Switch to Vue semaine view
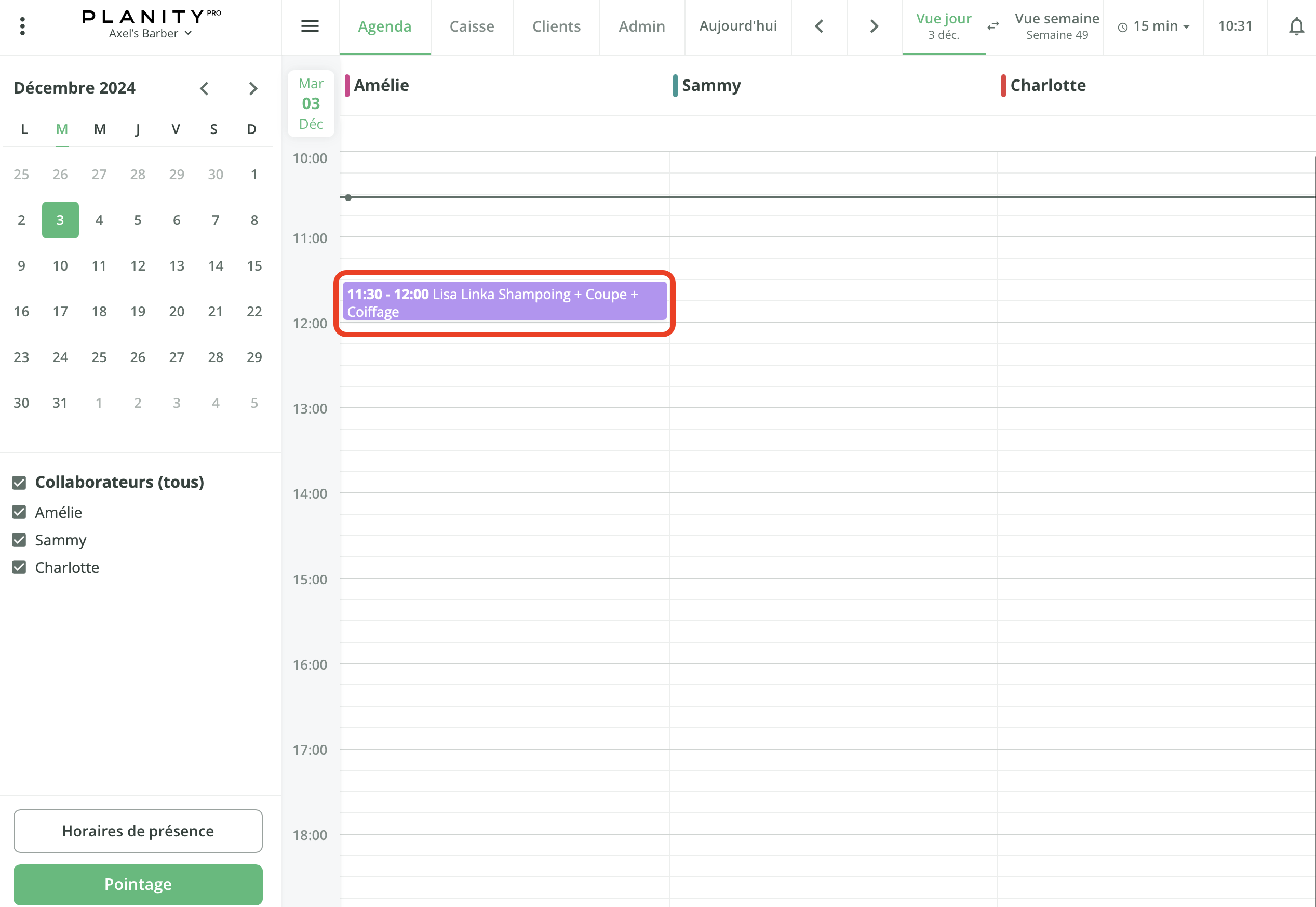Image resolution: width=1316 pixels, height=907 pixels. pyautogui.click(x=1056, y=26)
